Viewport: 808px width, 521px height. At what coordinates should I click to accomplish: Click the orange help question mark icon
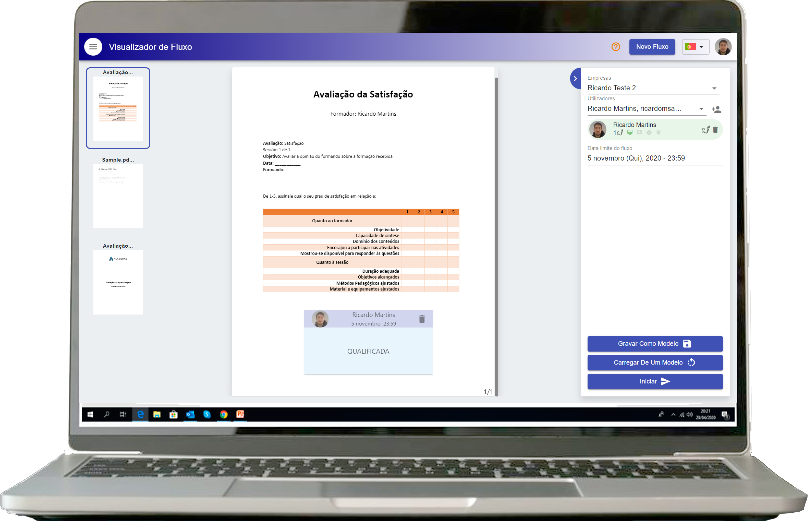tap(615, 47)
